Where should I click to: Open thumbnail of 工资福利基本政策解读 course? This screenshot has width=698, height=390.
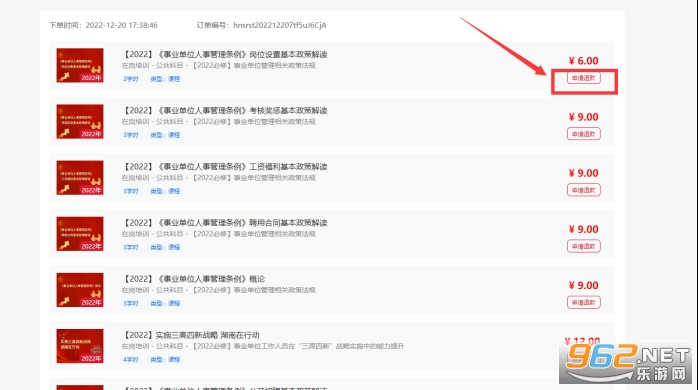[80, 178]
